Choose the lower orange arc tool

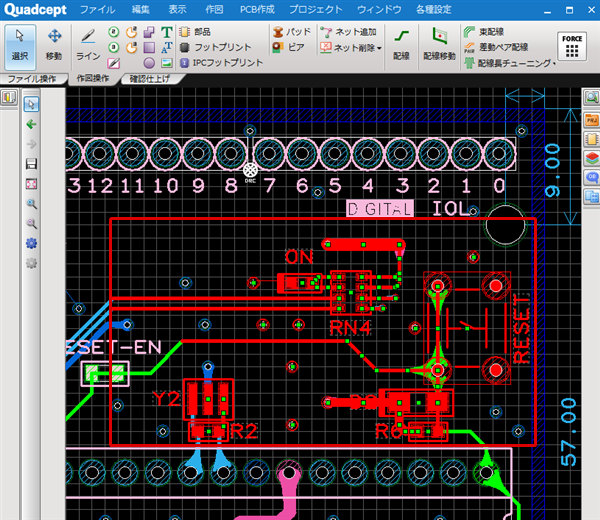pyautogui.click(x=131, y=47)
